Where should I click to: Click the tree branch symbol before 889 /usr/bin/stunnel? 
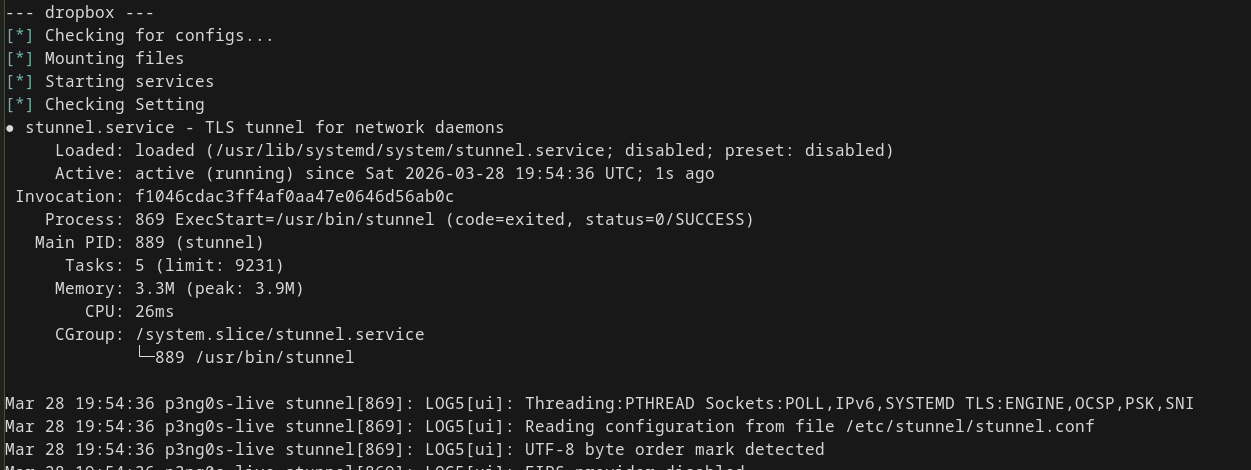pos(144,357)
